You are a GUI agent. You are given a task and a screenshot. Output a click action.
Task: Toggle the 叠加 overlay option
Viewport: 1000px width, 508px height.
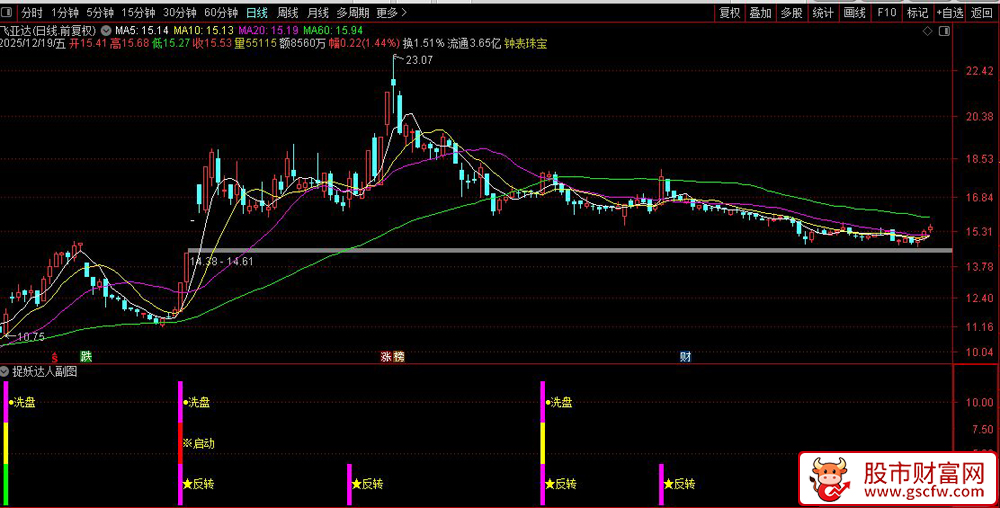(760, 13)
